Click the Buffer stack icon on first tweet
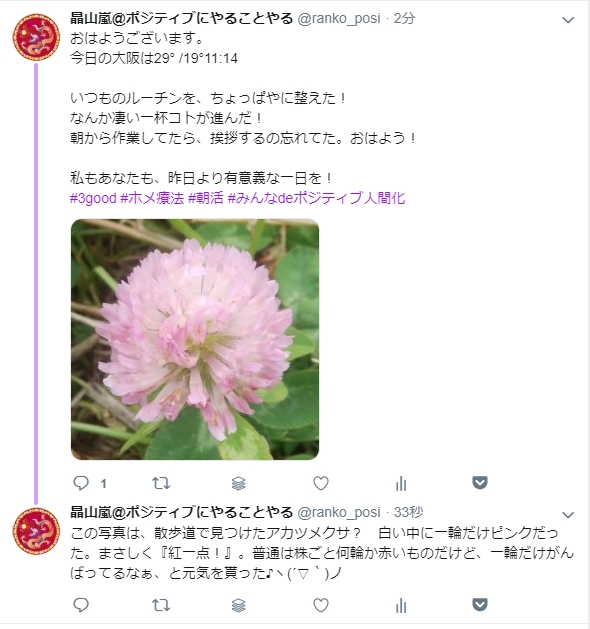Image resolution: width=590 pixels, height=629 pixels. (239, 483)
